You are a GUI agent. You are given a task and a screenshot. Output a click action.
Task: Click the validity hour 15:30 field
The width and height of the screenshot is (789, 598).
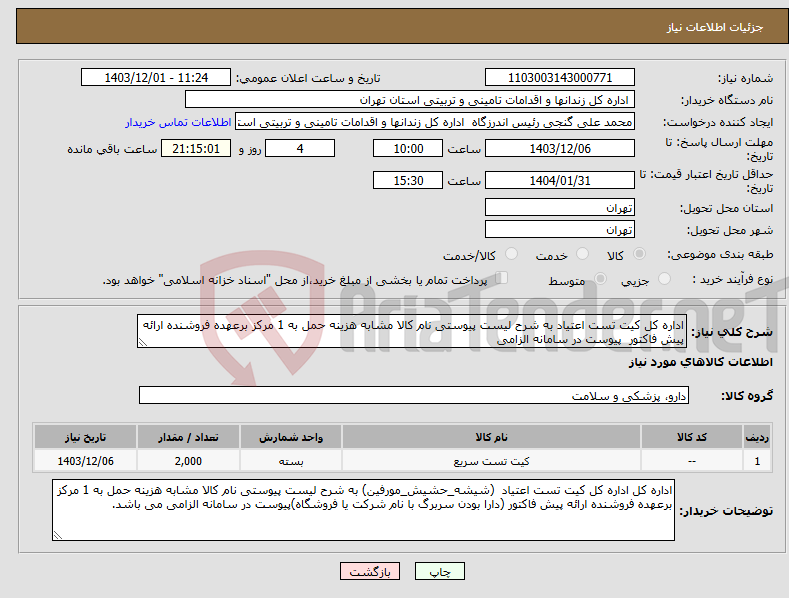point(408,180)
